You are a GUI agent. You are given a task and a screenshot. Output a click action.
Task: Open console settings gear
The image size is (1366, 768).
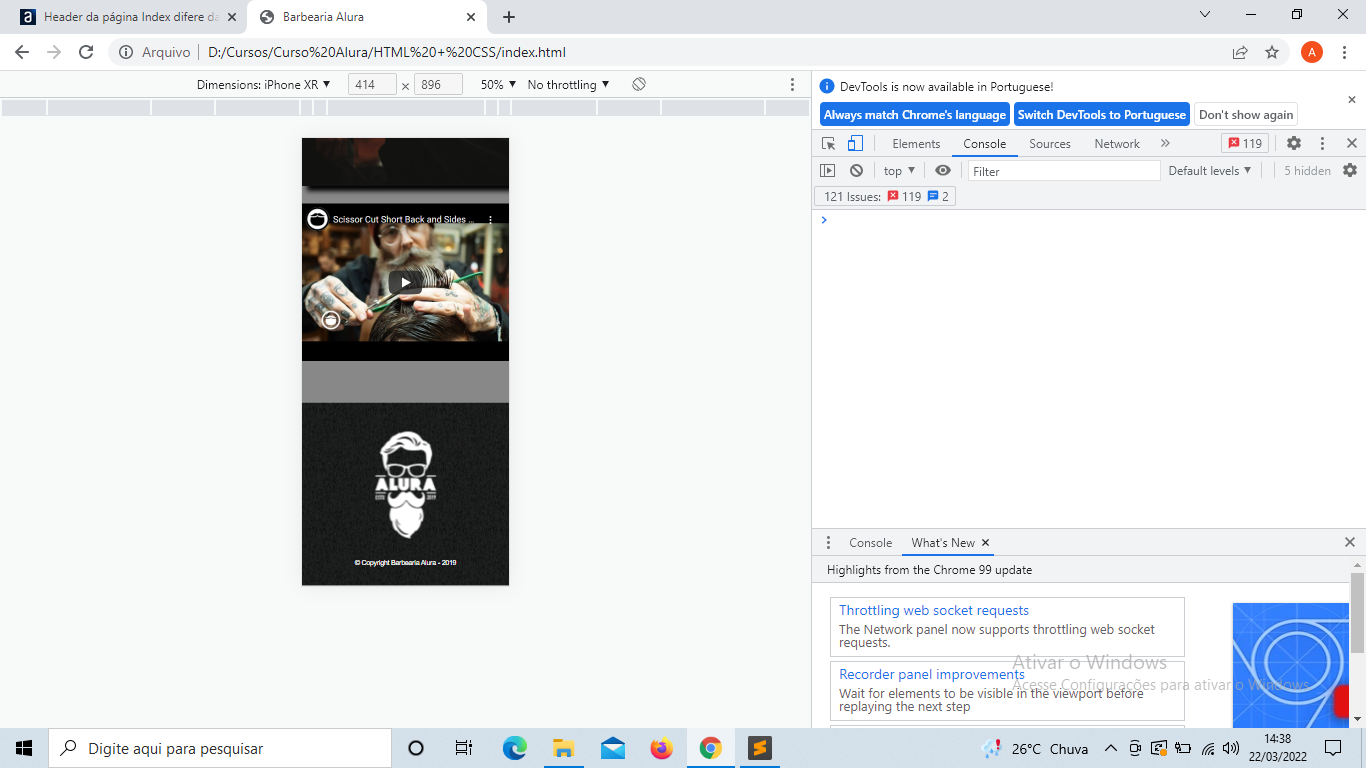coord(1350,170)
